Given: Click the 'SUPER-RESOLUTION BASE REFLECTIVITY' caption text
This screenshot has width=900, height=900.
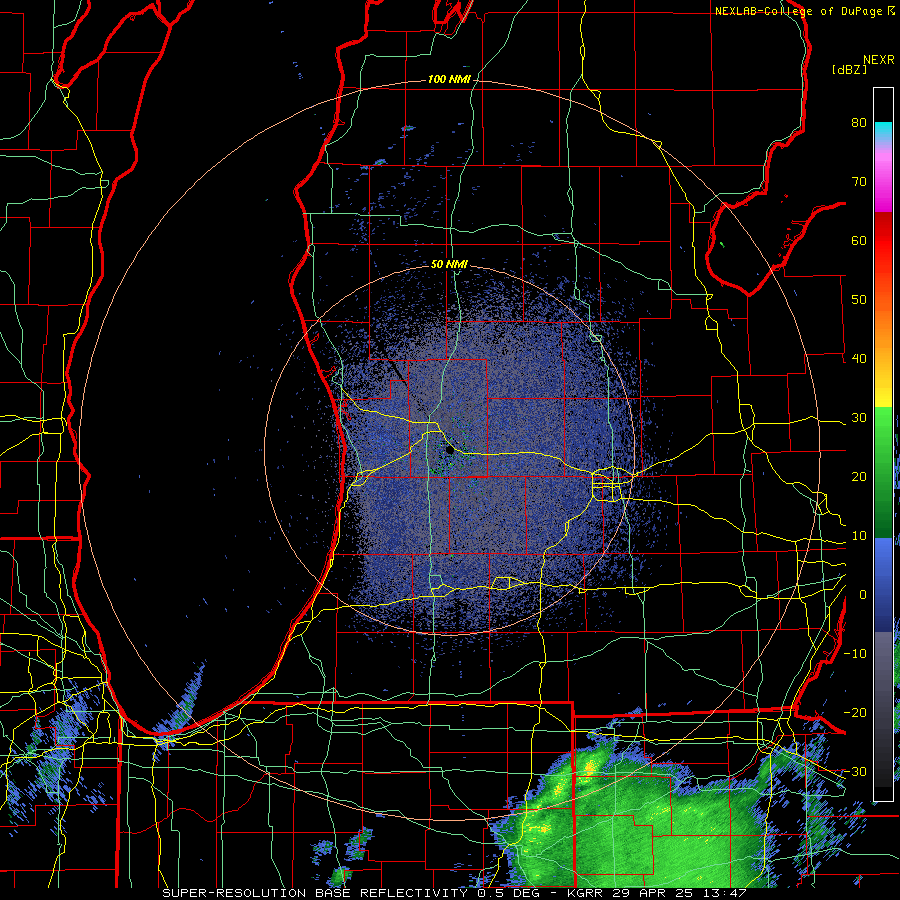Looking at the screenshot, I should 315,893.
